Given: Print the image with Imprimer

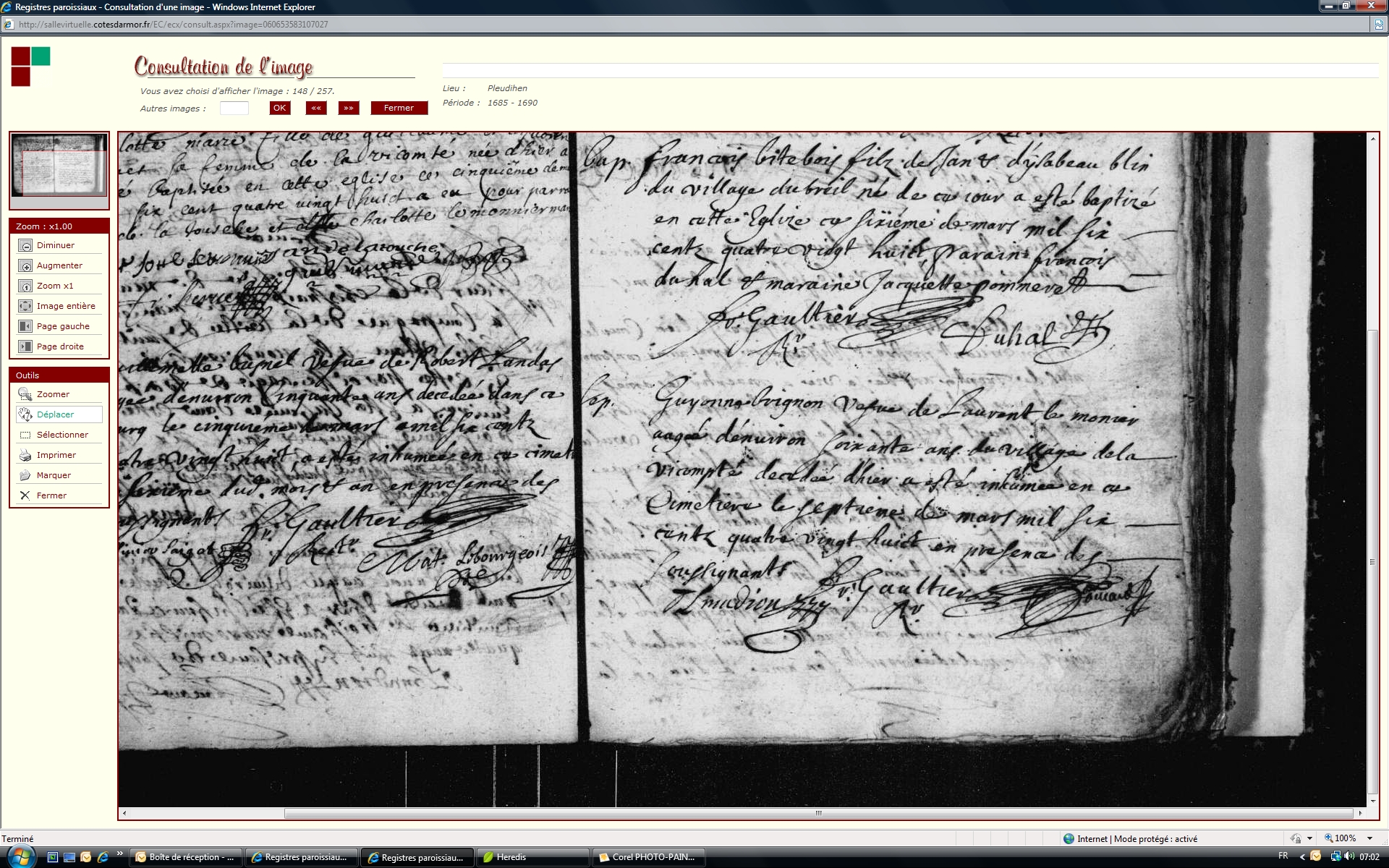Looking at the screenshot, I should point(25,456).
